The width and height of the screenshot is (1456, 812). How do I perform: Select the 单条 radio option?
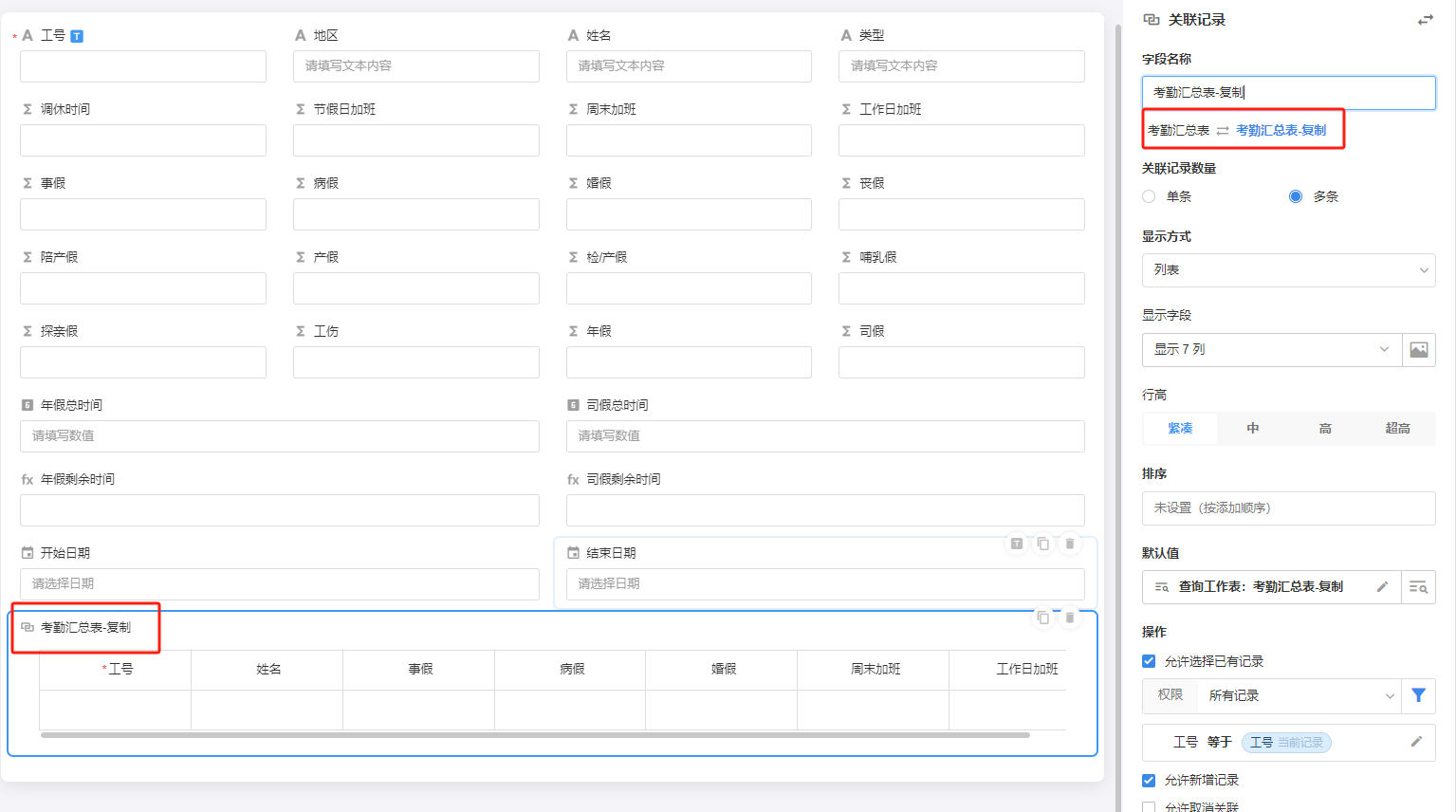1149,196
